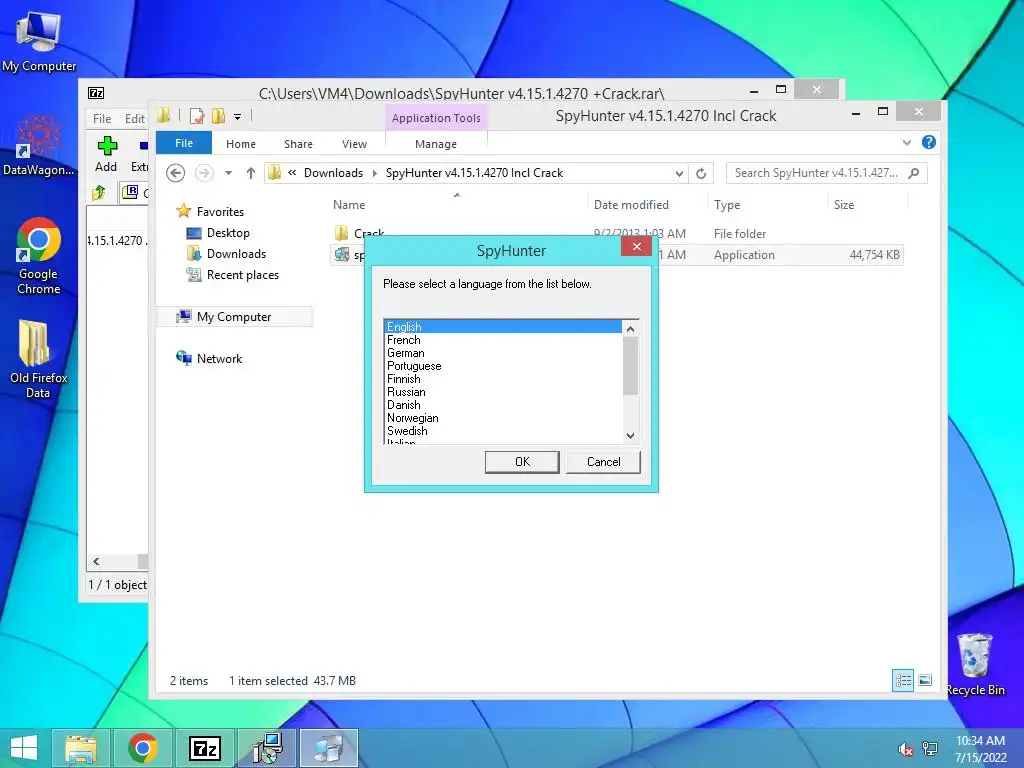1024x768 pixels.
Task: Select Favorites in the navigation pane
Action: (220, 212)
